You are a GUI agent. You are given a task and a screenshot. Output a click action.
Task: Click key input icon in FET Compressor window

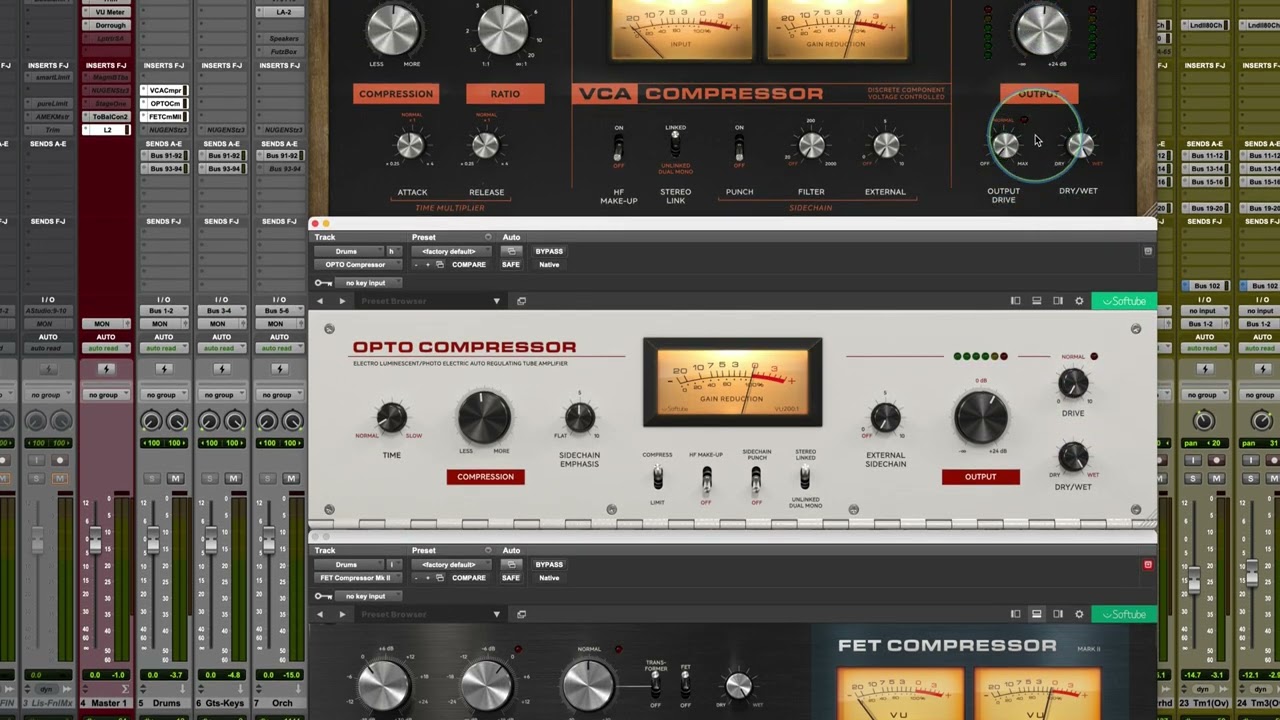(x=323, y=596)
